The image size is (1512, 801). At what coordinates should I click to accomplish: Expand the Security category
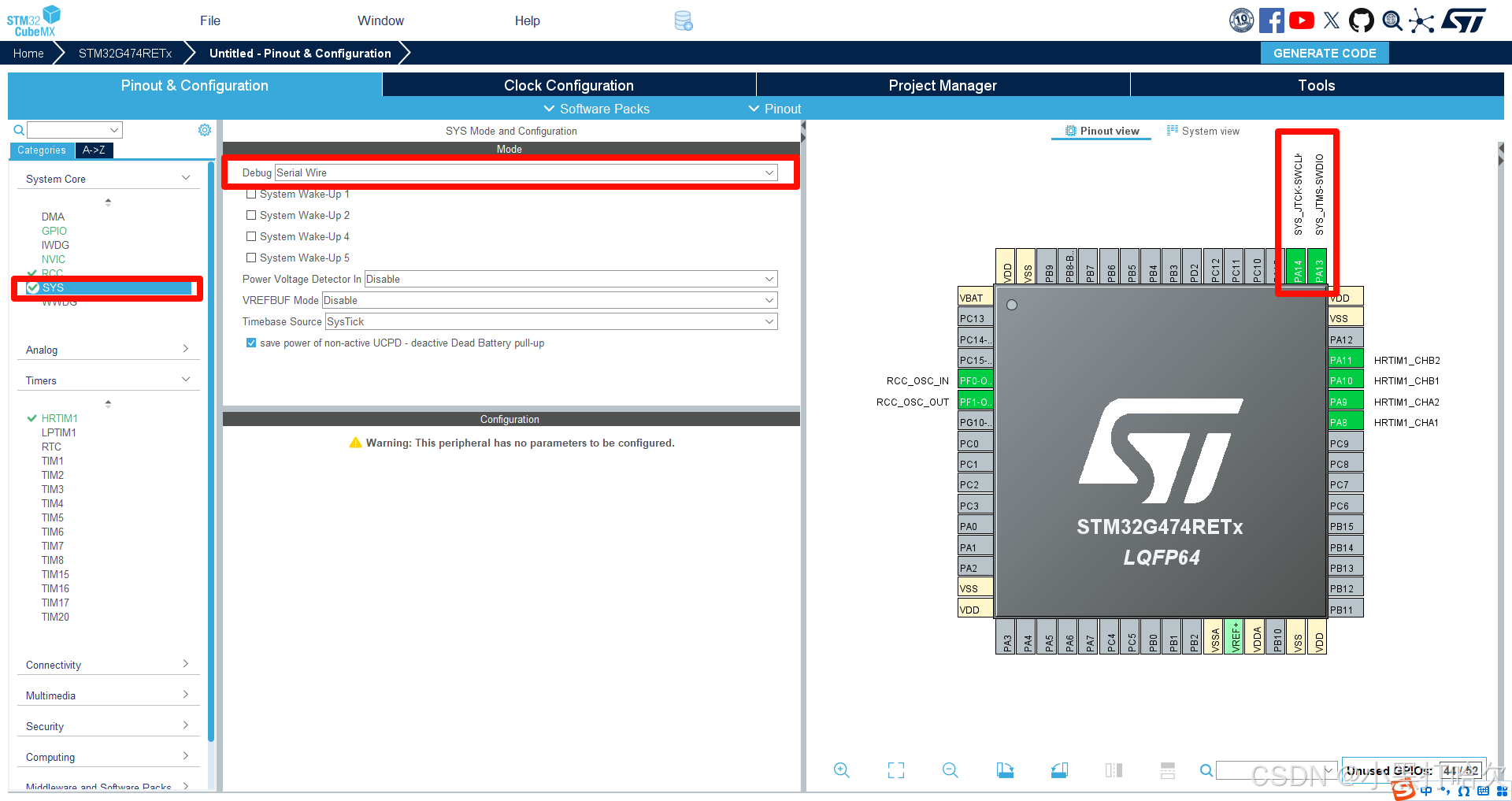[x=108, y=726]
